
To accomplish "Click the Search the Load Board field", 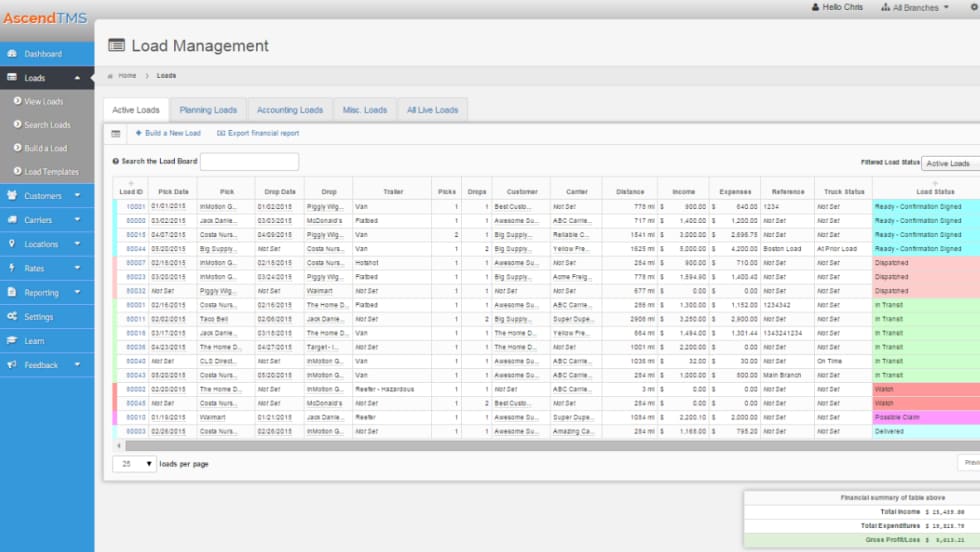I will tap(249, 161).
